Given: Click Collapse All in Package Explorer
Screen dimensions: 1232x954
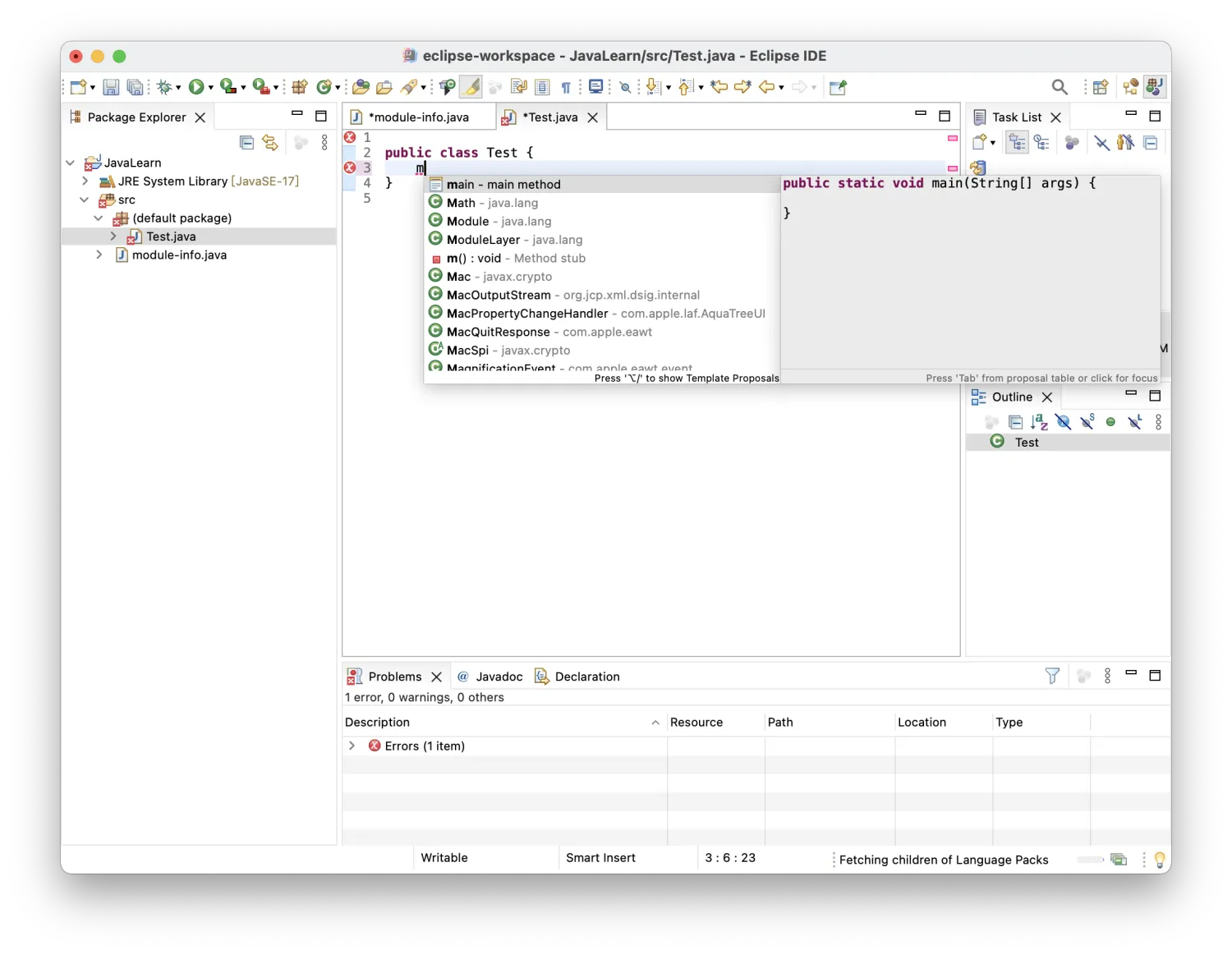Looking at the screenshot, I should tap(246, 143).
